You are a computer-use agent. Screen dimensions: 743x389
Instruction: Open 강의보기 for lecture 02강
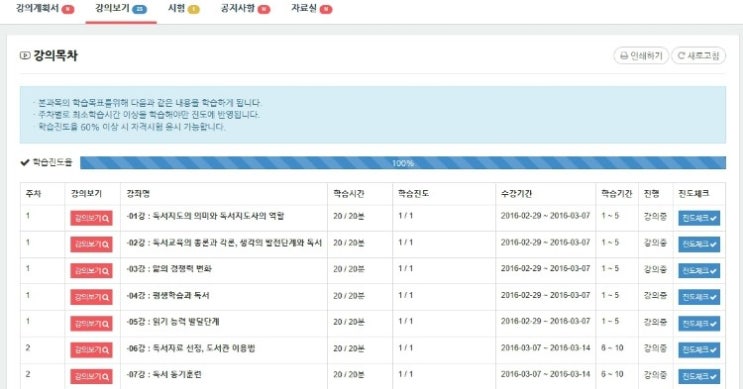click(x=91, y=244)
